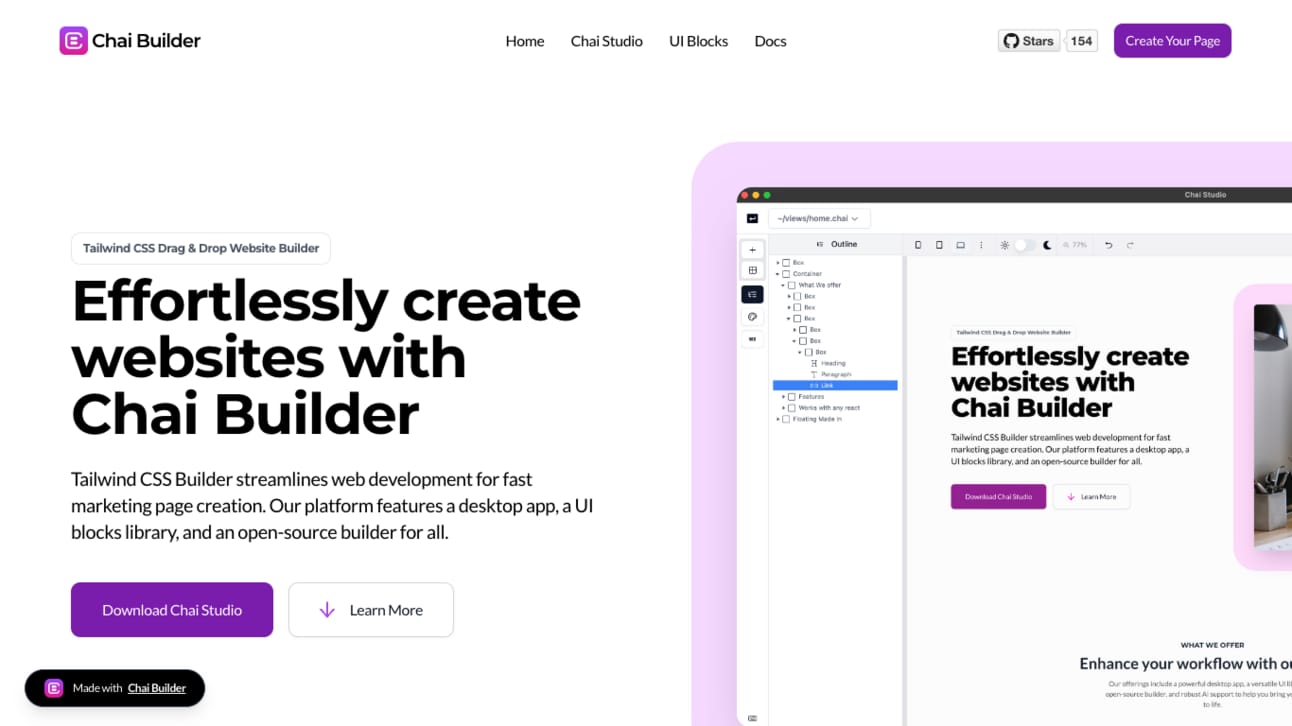Click the large Effortlessly create websites heading
The image size is (1292, 726).
326,356
